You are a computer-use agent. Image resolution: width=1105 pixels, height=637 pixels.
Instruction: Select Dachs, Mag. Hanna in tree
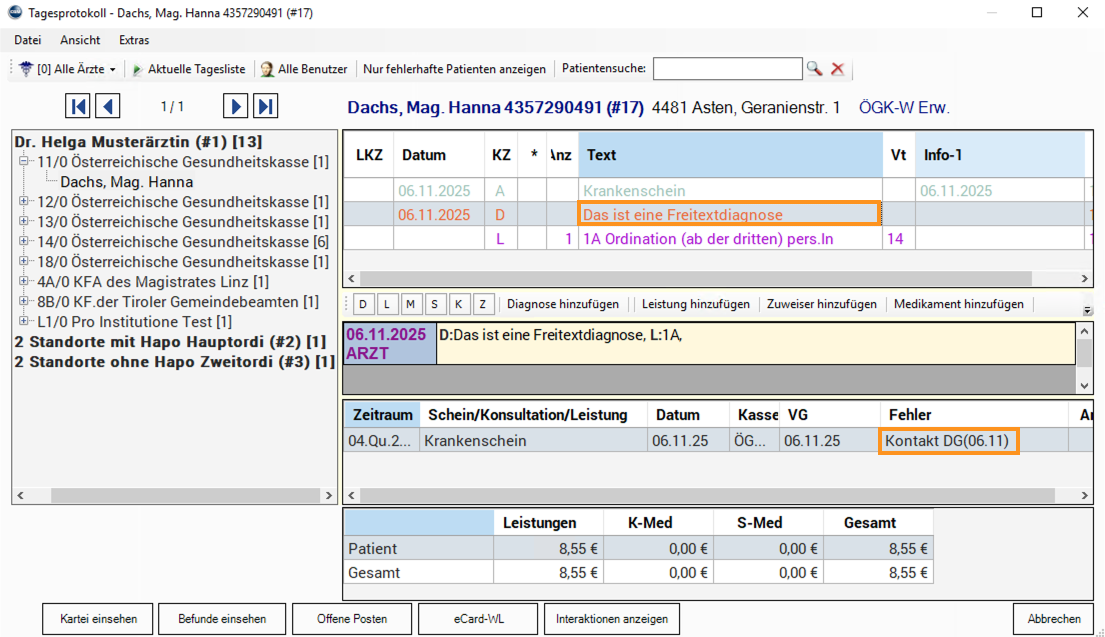pos(127,182)
